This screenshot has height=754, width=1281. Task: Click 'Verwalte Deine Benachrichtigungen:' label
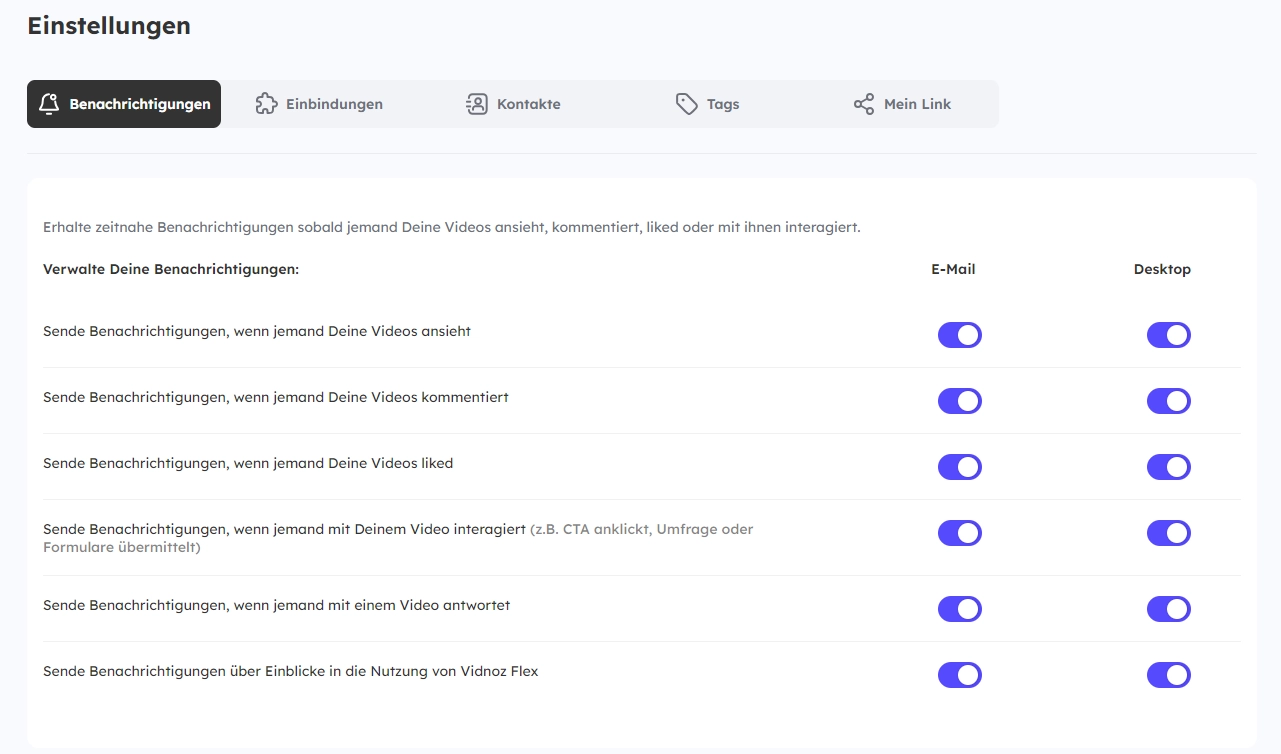[171, 270]
